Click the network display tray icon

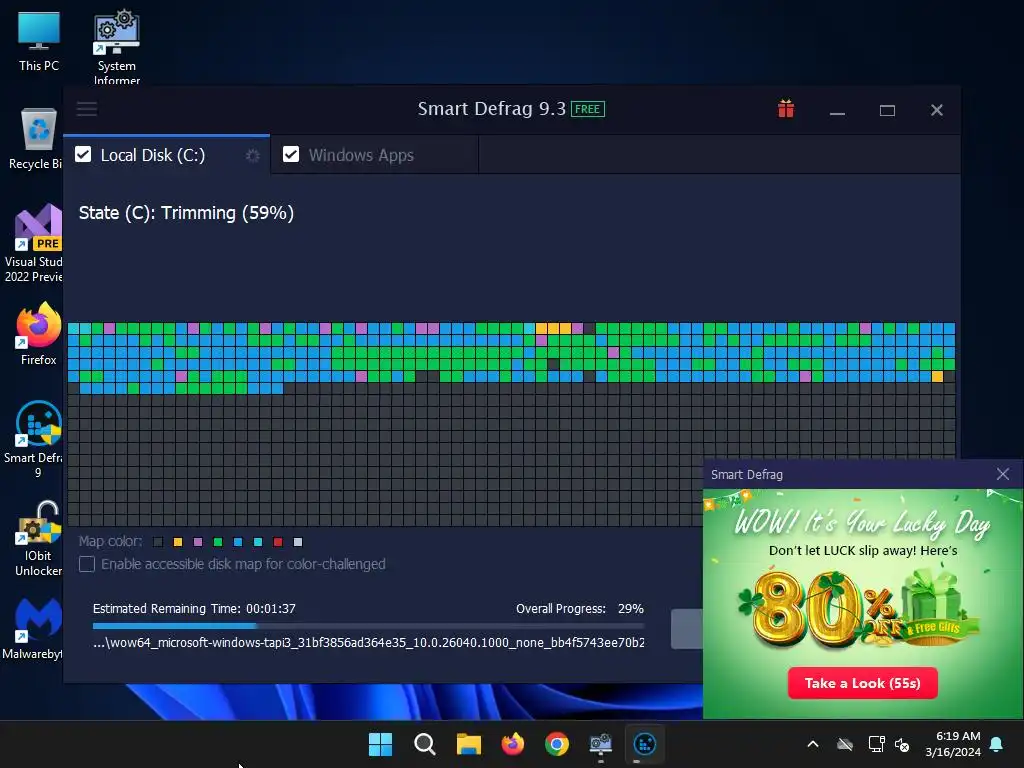[876, 744]
